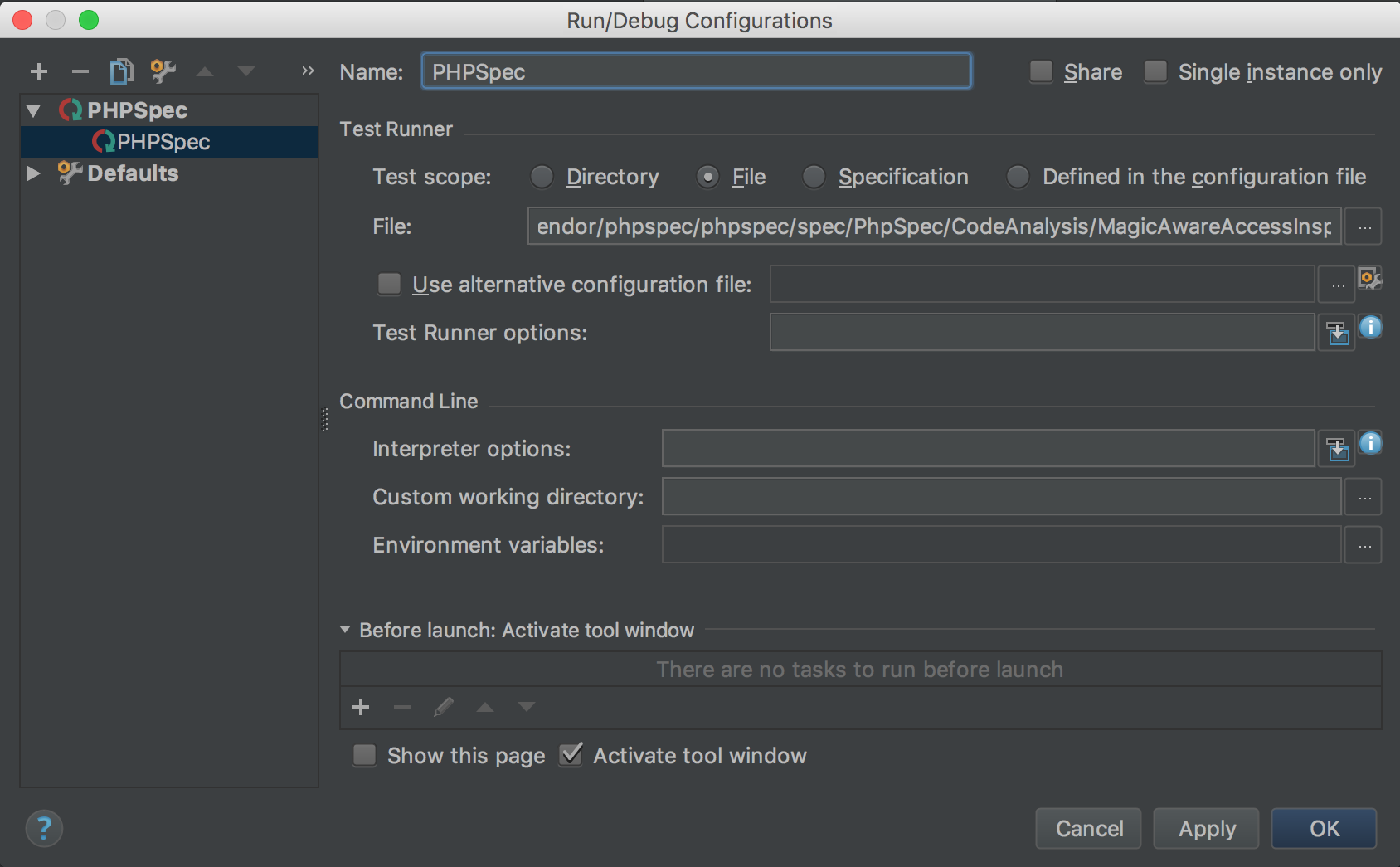Image resolution: width=1400 pixels, height=867 pixels.
Task: Confirm with the OK button
Action: 1325,828
